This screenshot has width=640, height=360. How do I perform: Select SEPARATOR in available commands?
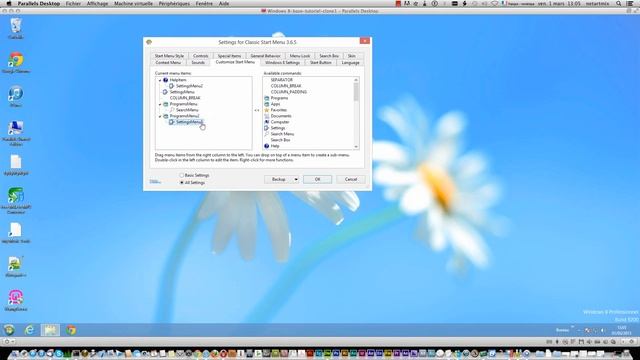(x=282, y=80)
